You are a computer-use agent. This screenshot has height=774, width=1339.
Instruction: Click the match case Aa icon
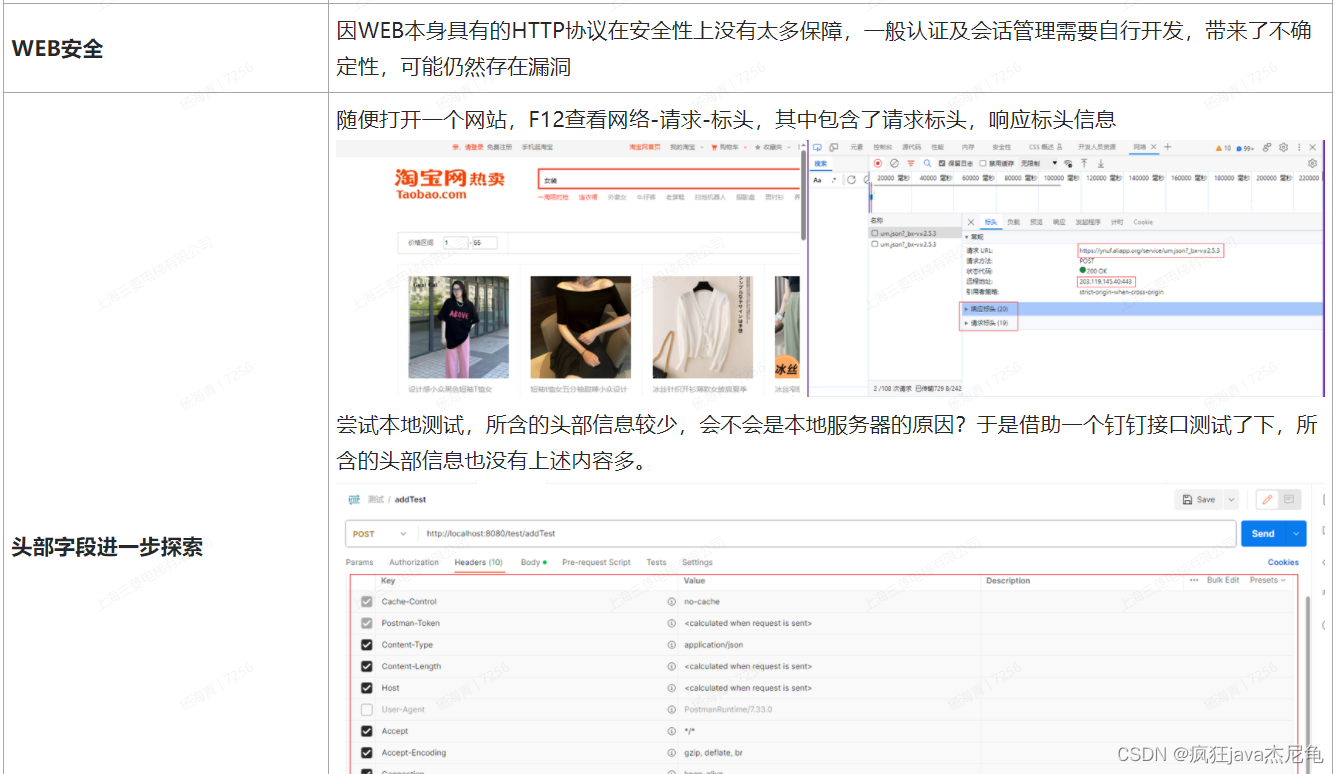[x=817, y=180]
